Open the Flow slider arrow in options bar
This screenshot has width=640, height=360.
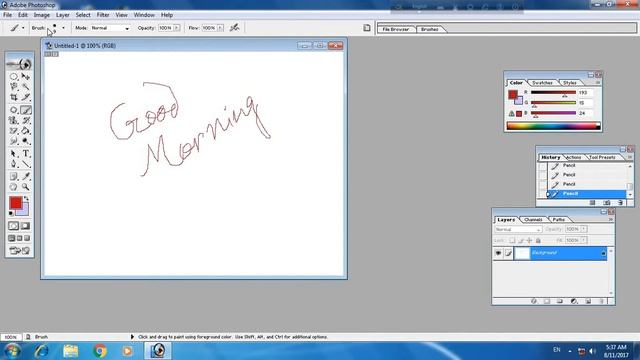pyautogui.click(x=220, y=28)
